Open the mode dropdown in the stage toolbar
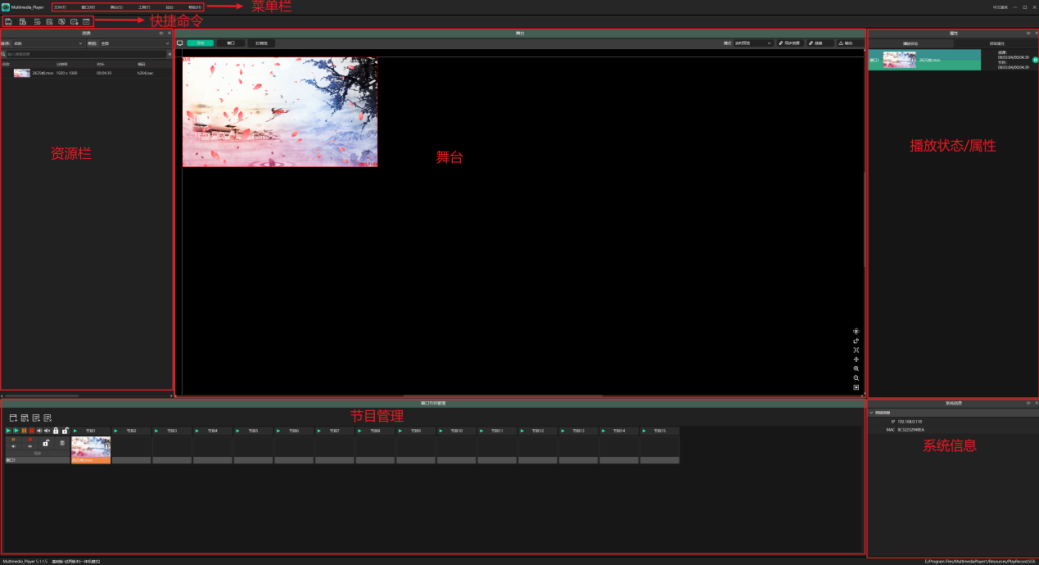 [753, 43]
